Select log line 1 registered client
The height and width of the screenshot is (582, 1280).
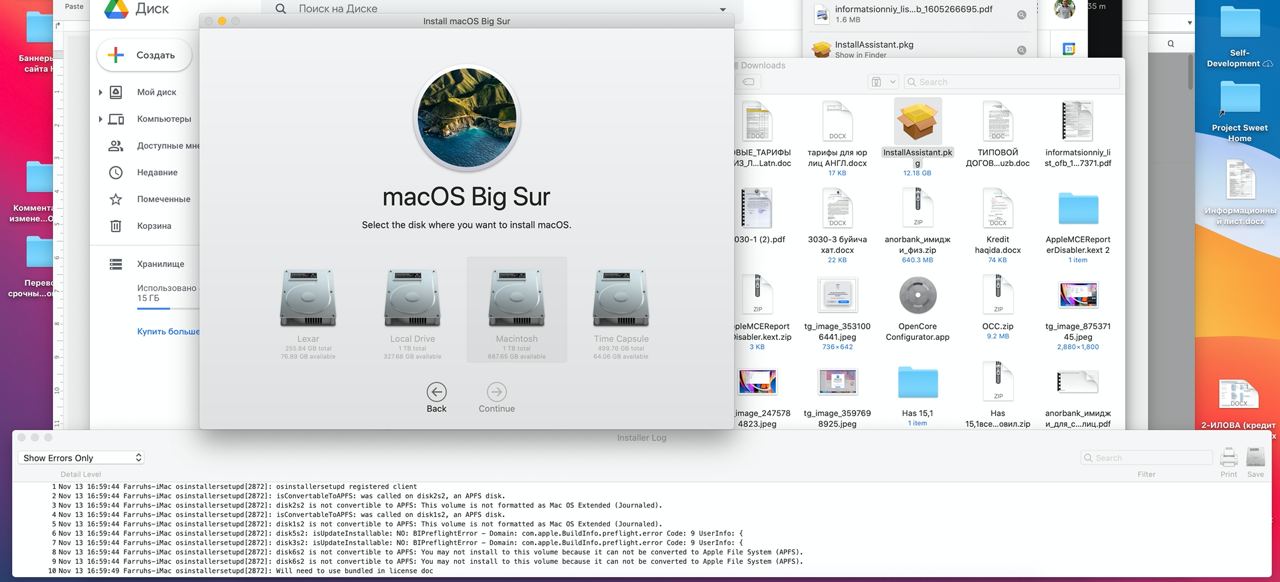pyautogui.click(x=234, y=486)
